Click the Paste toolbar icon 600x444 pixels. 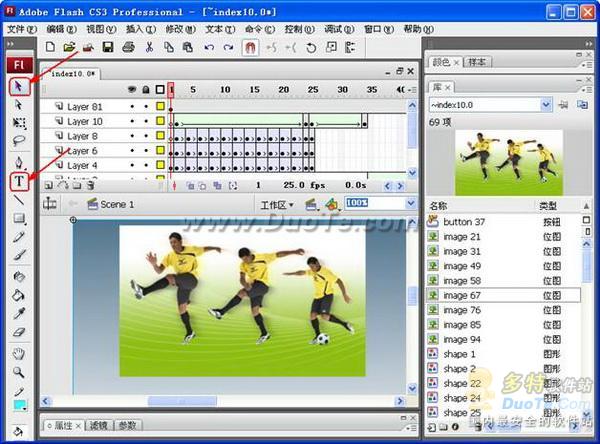[188, 47]
